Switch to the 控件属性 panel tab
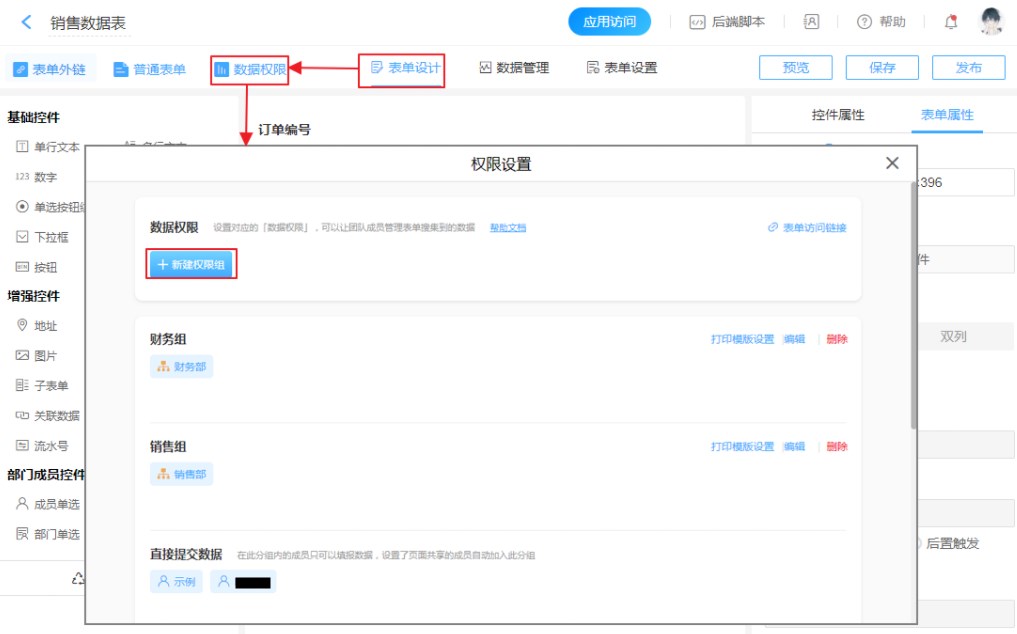The height and width of the screenshot is (634, 1017). (x=837, y=115)
